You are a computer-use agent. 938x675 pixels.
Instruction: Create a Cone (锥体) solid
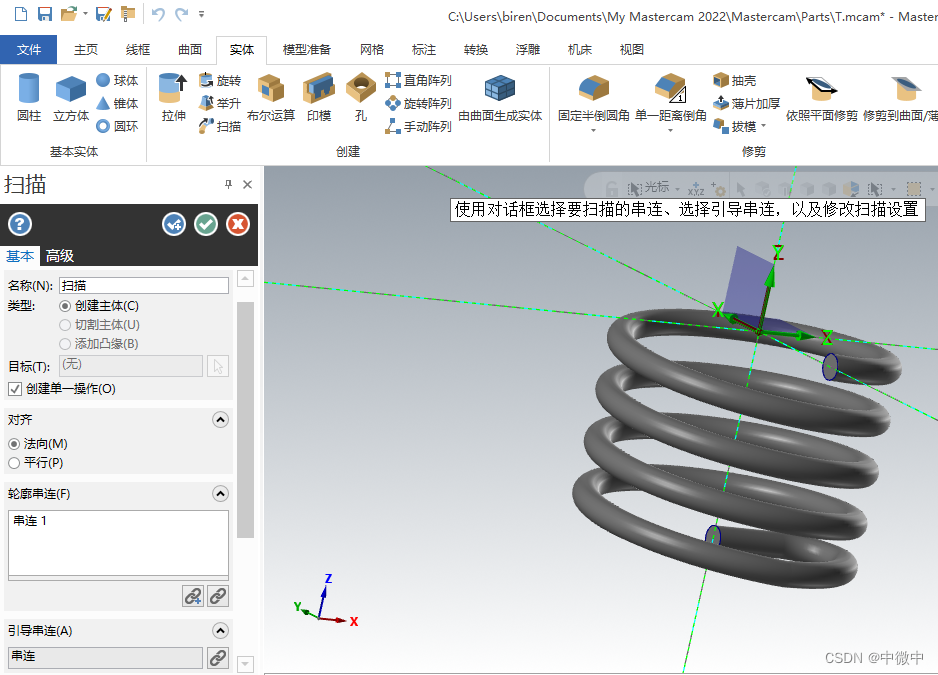click(117, 104)
